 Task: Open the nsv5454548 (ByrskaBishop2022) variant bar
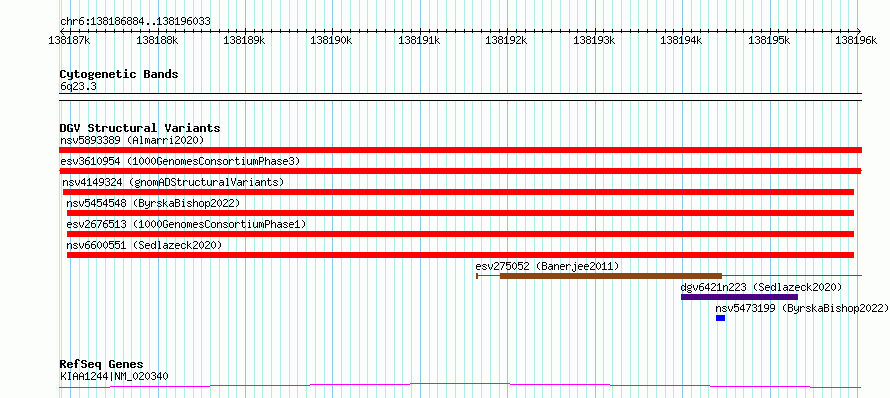(460, 213)
